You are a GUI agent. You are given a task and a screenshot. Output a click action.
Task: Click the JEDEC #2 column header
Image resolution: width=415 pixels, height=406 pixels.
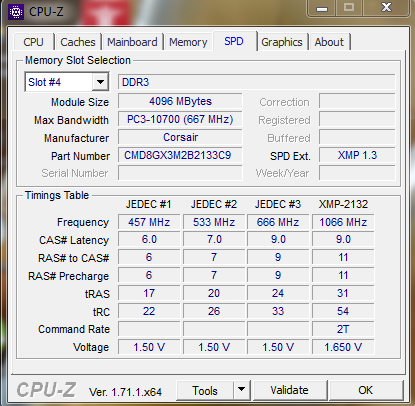click(x=214, y=204)
